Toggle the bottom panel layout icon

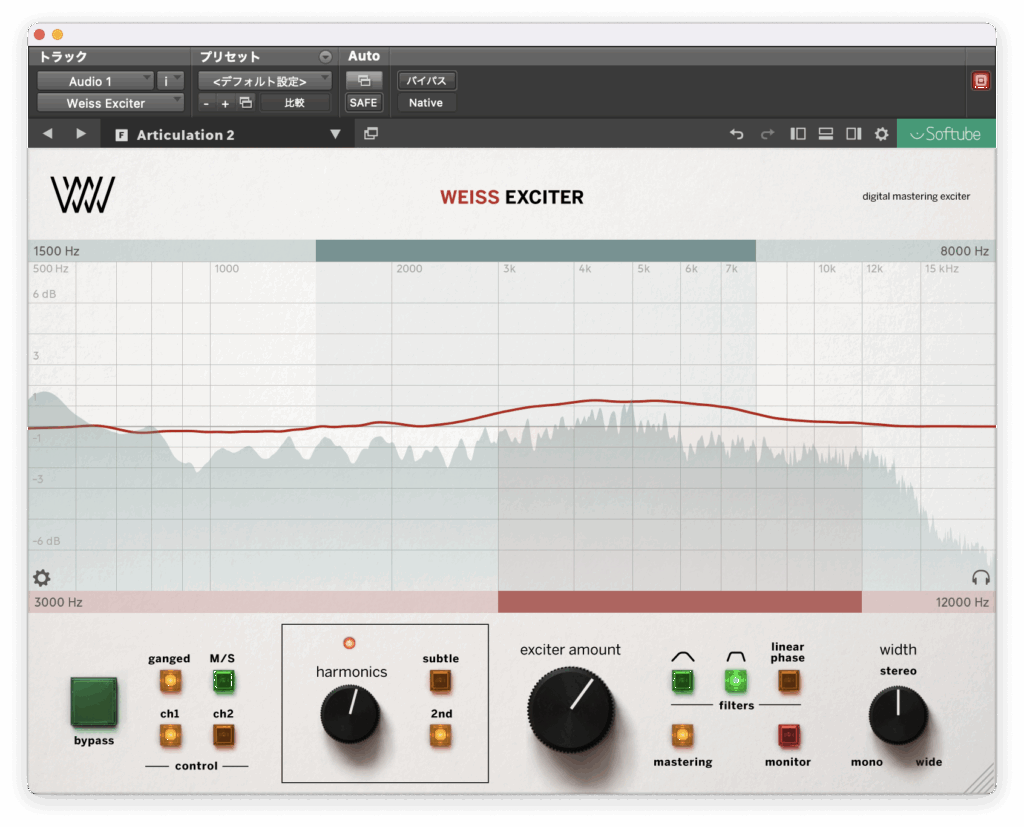coord(825,134)
